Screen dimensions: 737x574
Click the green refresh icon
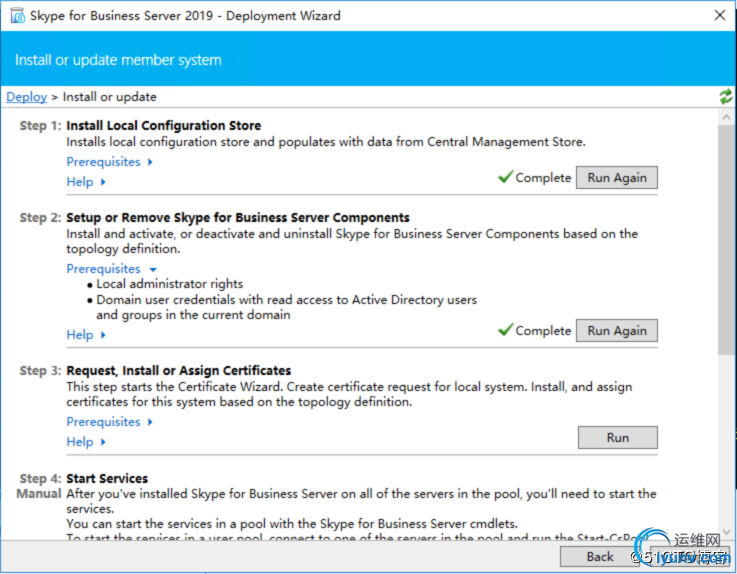click(726, 97)
